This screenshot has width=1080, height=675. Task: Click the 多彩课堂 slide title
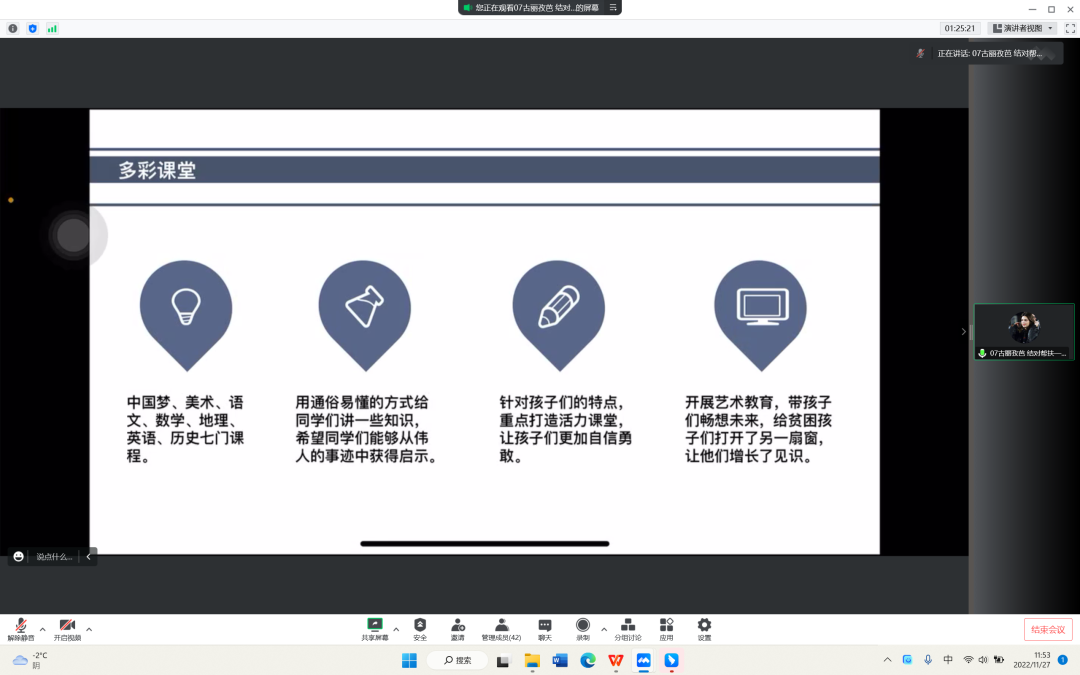pos(157,170)
